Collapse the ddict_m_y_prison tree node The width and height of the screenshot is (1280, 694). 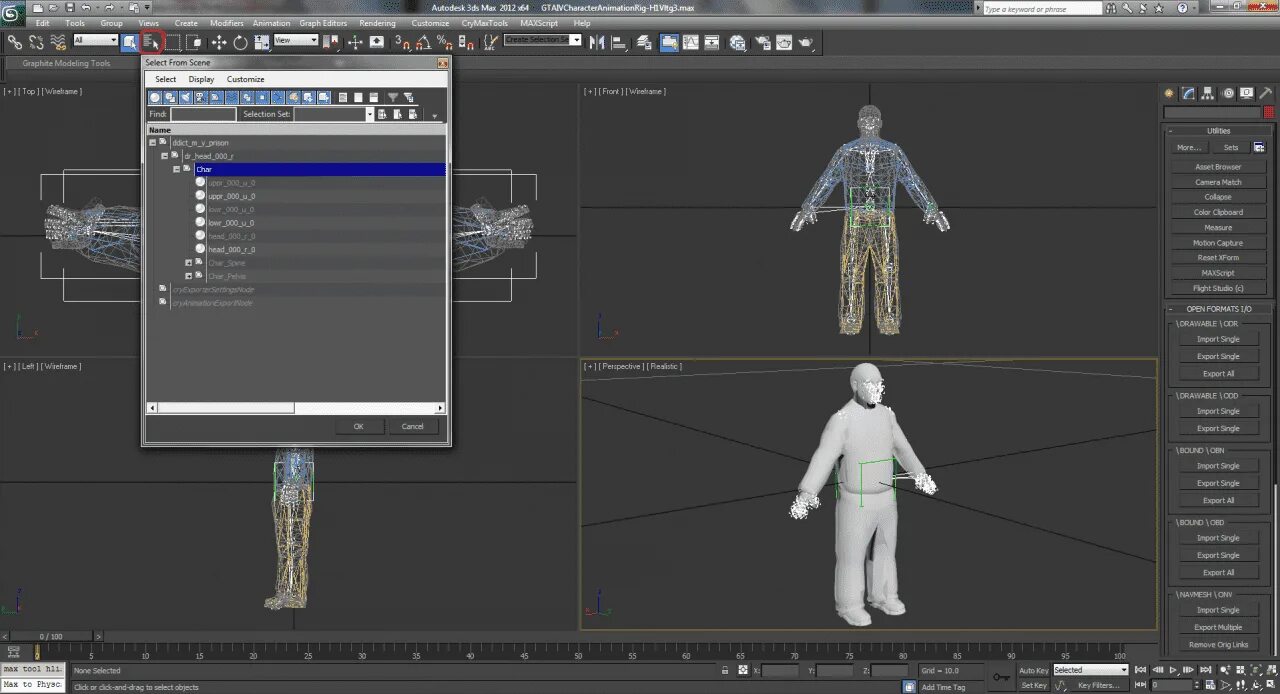(152, 143)
